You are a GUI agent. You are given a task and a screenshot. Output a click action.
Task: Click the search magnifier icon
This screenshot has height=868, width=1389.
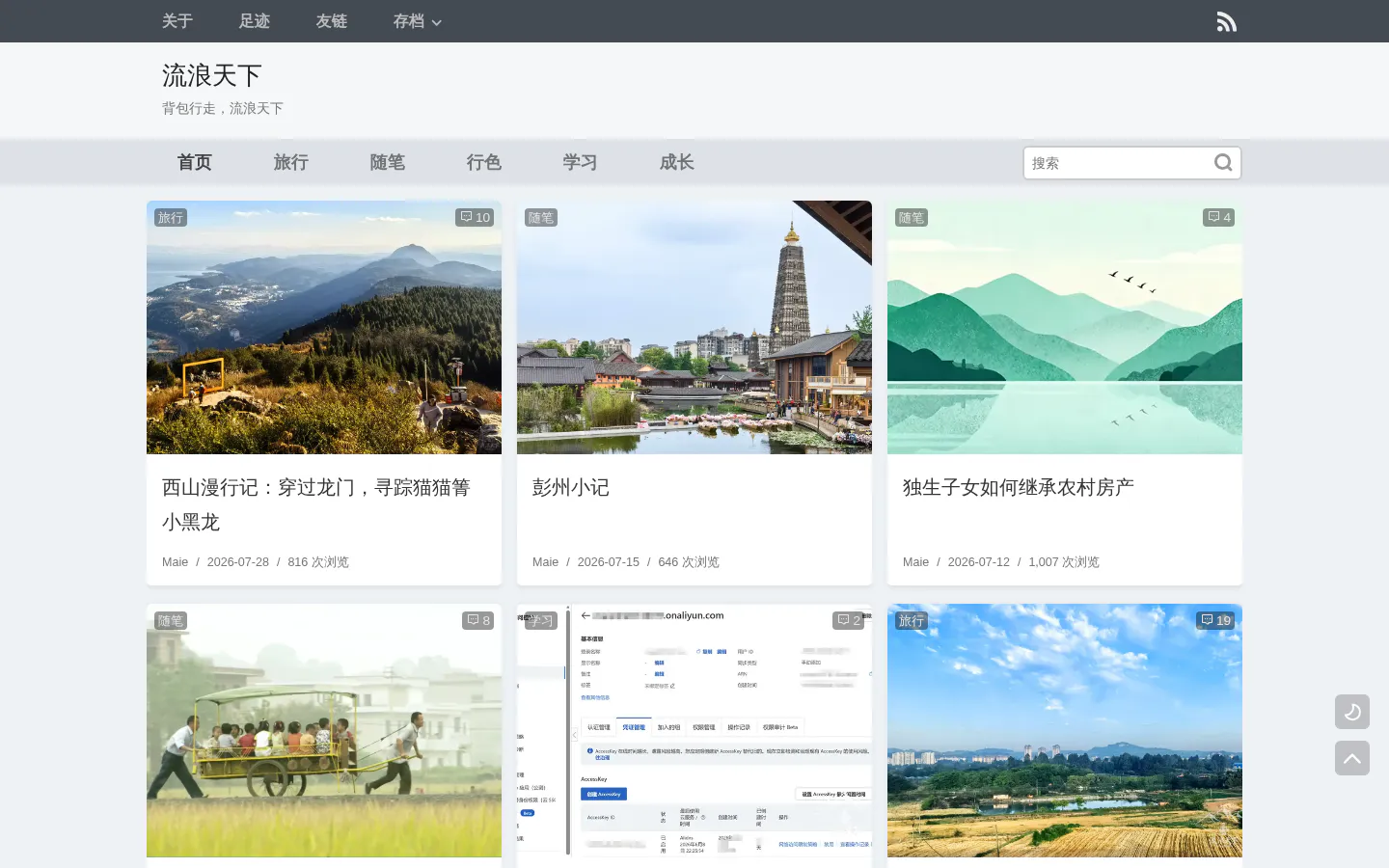1223,163
